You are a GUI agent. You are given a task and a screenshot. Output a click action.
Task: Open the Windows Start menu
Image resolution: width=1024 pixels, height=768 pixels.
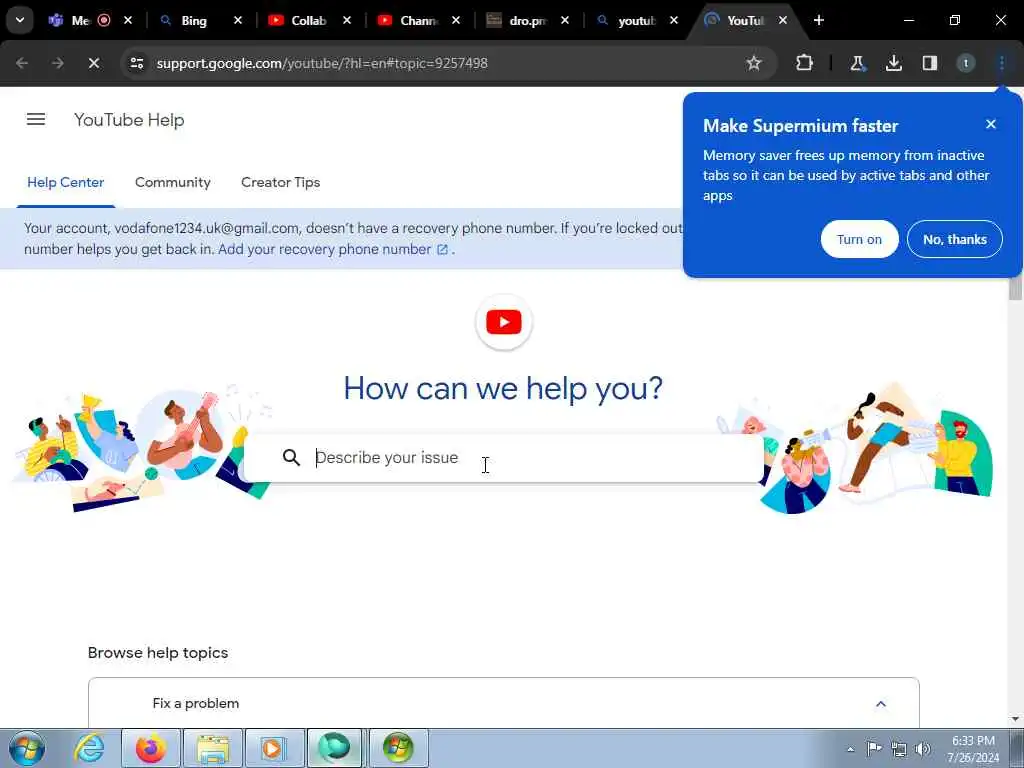(x=27, y=748)
